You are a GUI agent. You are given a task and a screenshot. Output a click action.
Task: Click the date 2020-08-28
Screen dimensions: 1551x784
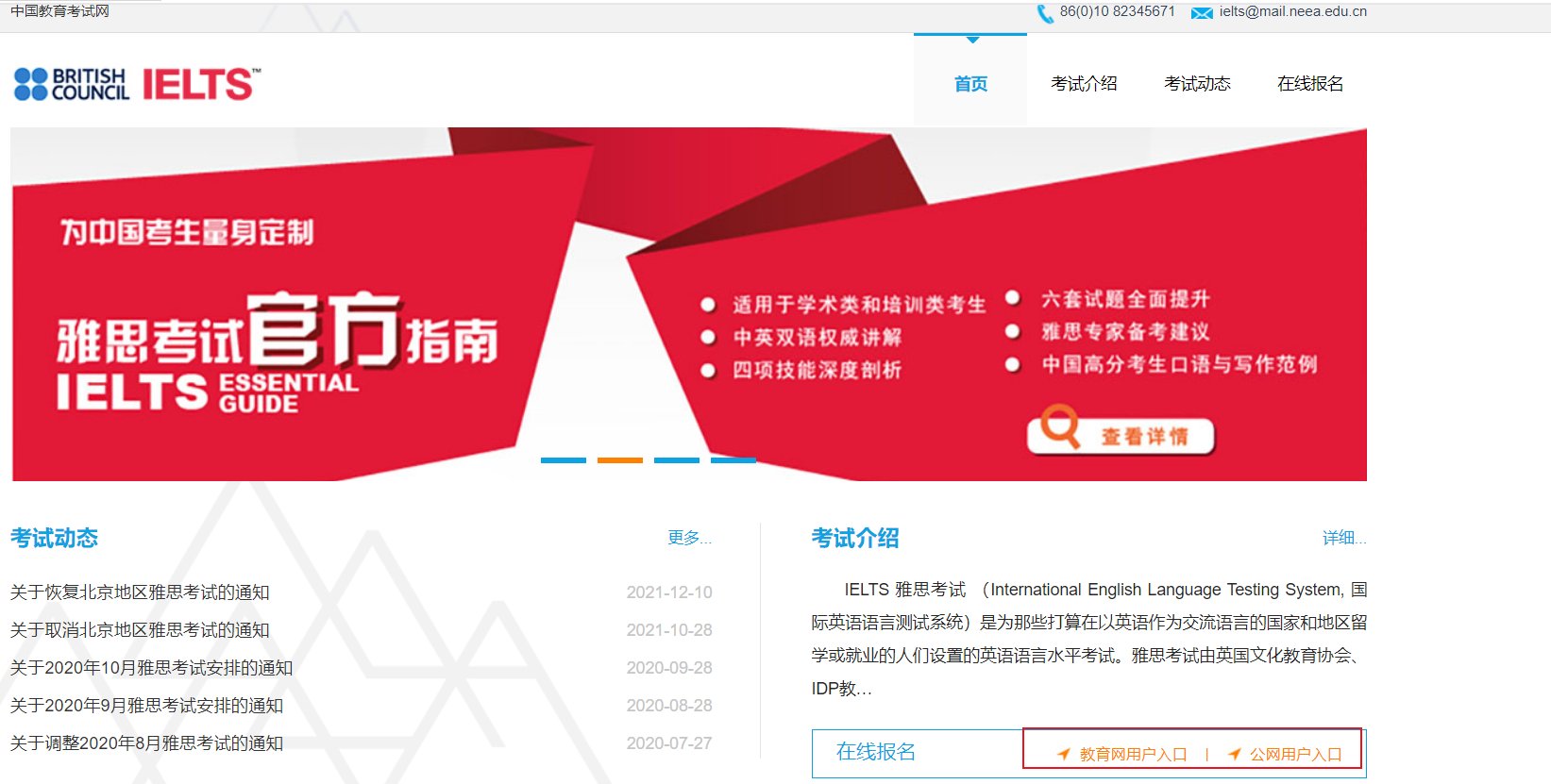tap(669, 706)
